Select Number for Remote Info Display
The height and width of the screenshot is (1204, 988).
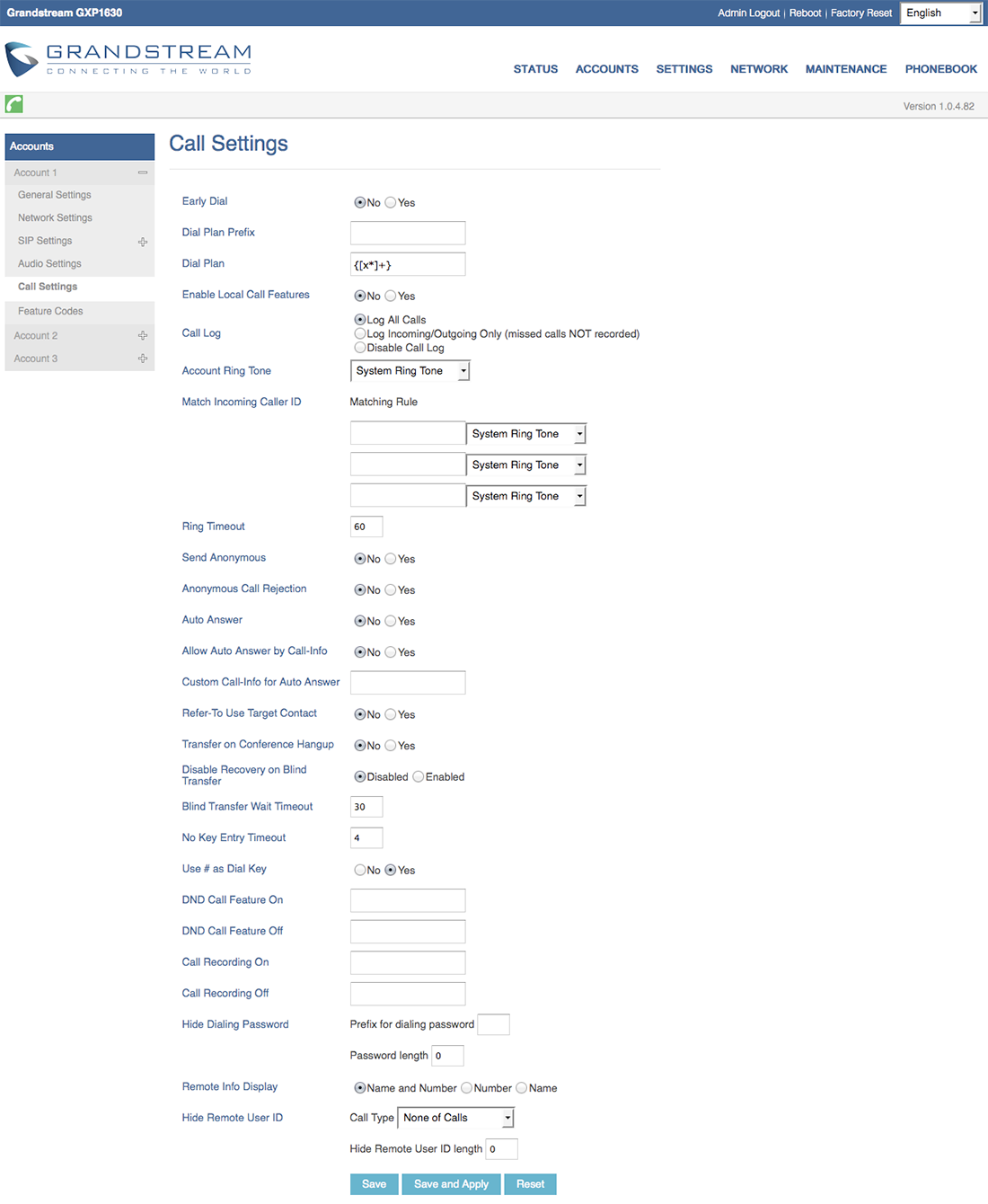(x=467, y=1088)
